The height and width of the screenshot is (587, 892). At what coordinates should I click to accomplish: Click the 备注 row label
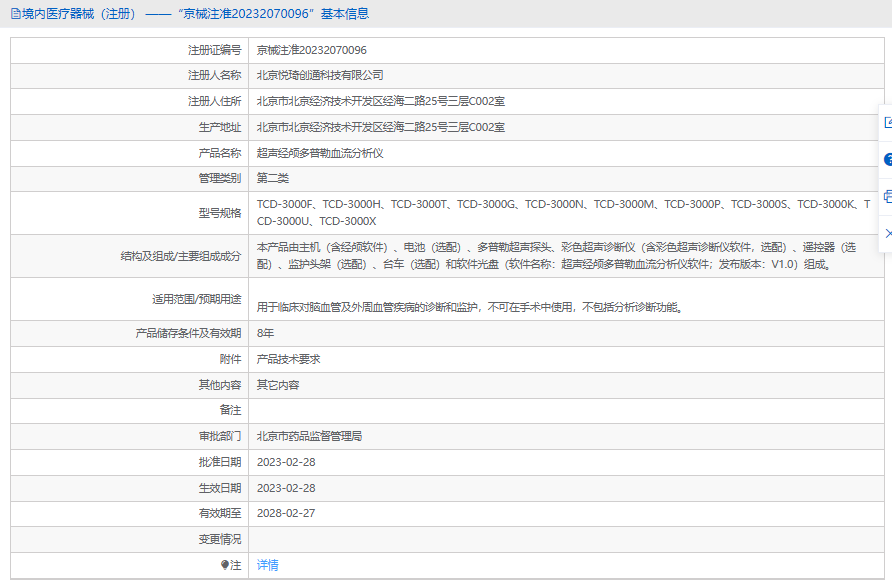230,410
